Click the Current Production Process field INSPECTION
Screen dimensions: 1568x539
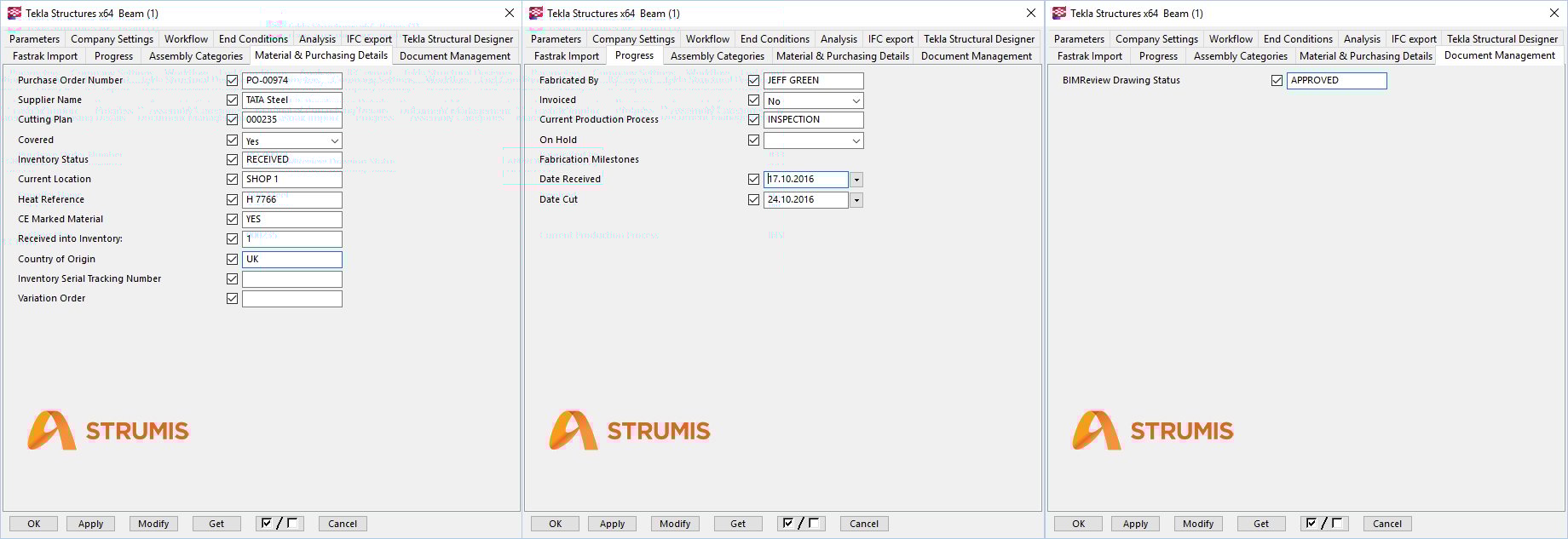click(x=814, y=119)
